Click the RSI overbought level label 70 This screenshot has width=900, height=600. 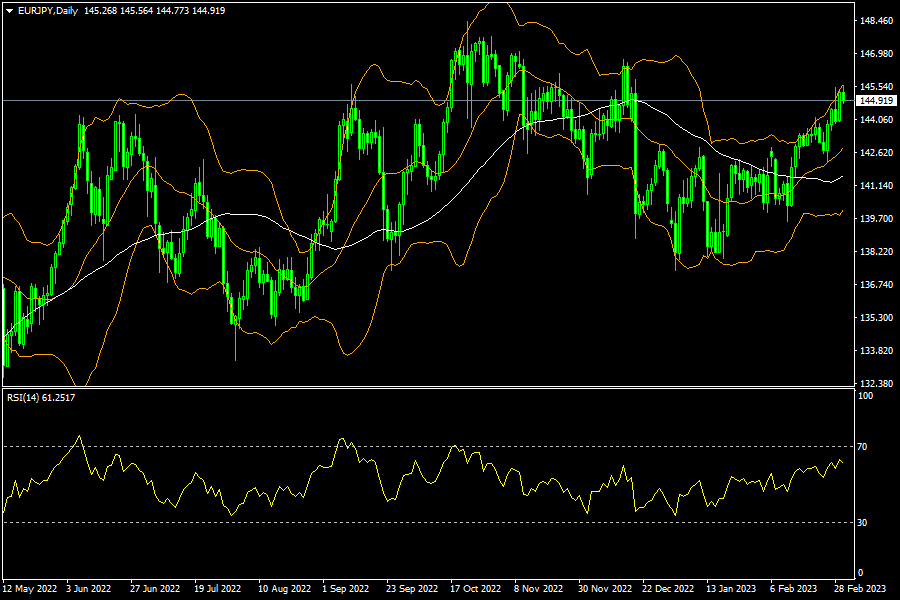(862, 446)
